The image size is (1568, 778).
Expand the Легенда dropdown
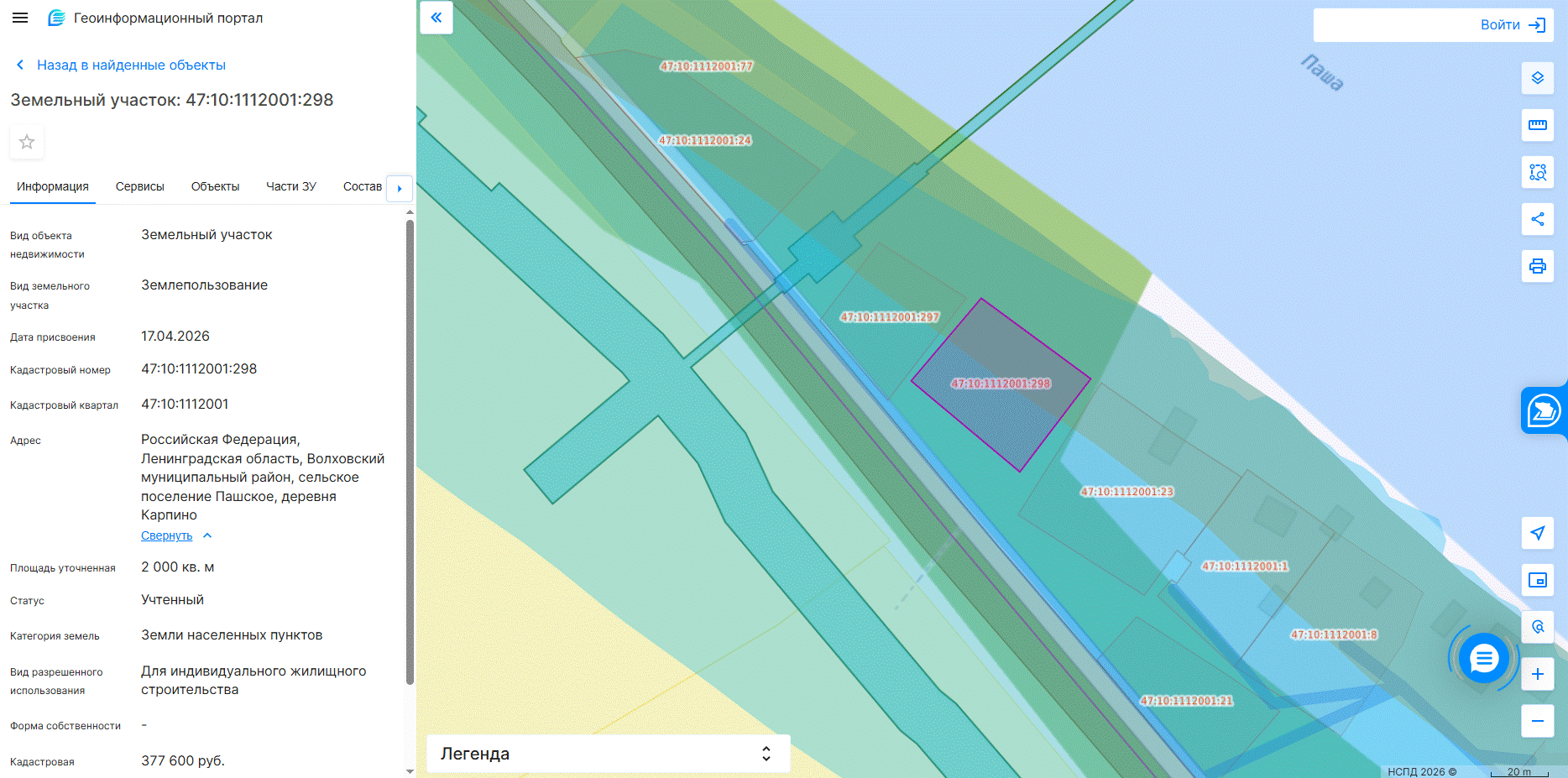pos(608,754)
